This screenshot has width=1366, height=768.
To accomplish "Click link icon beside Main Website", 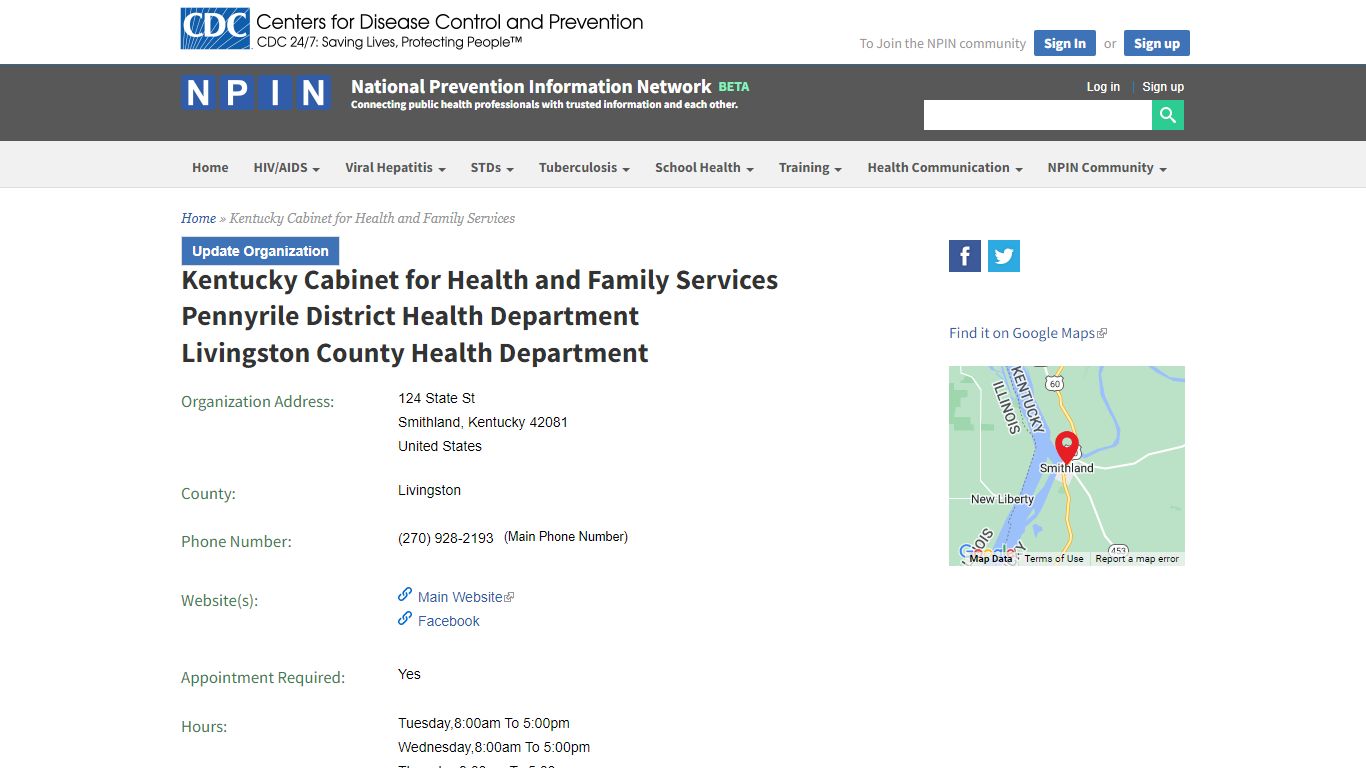I will (x=405, y=595).
